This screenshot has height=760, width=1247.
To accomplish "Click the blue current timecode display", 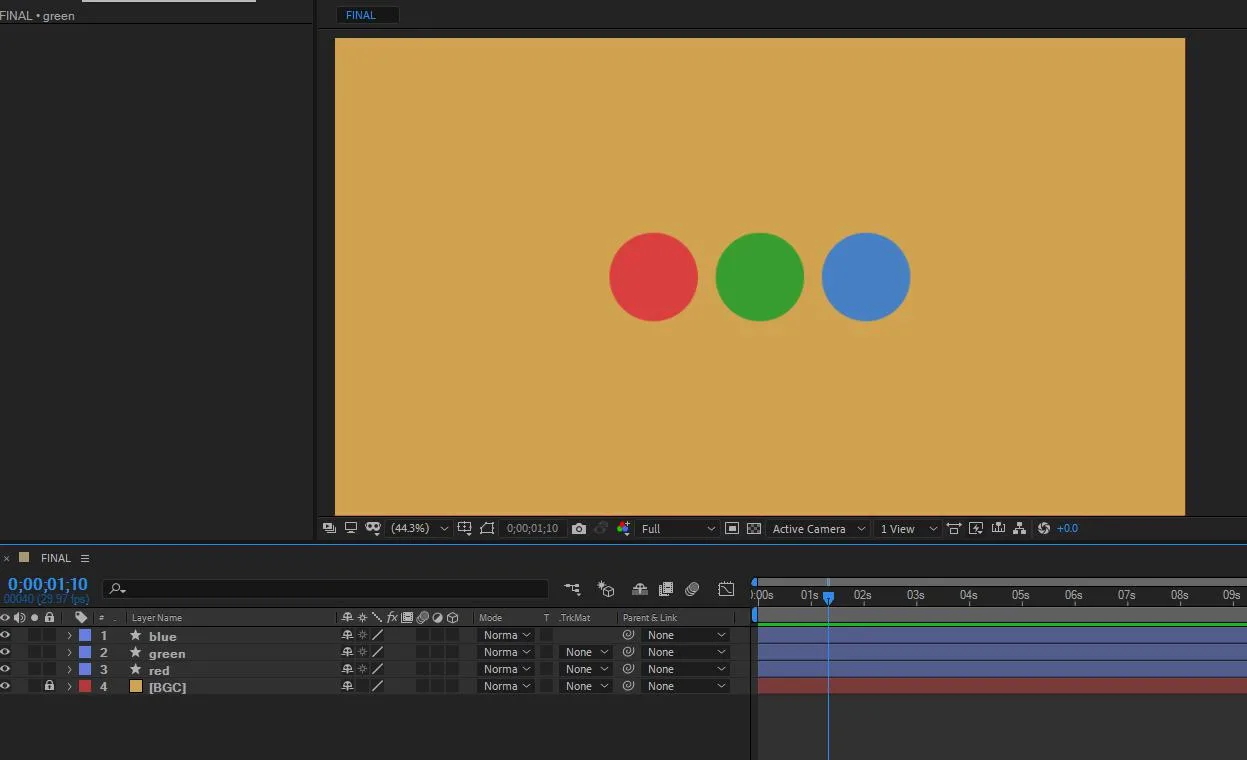I will coord(48,584).
